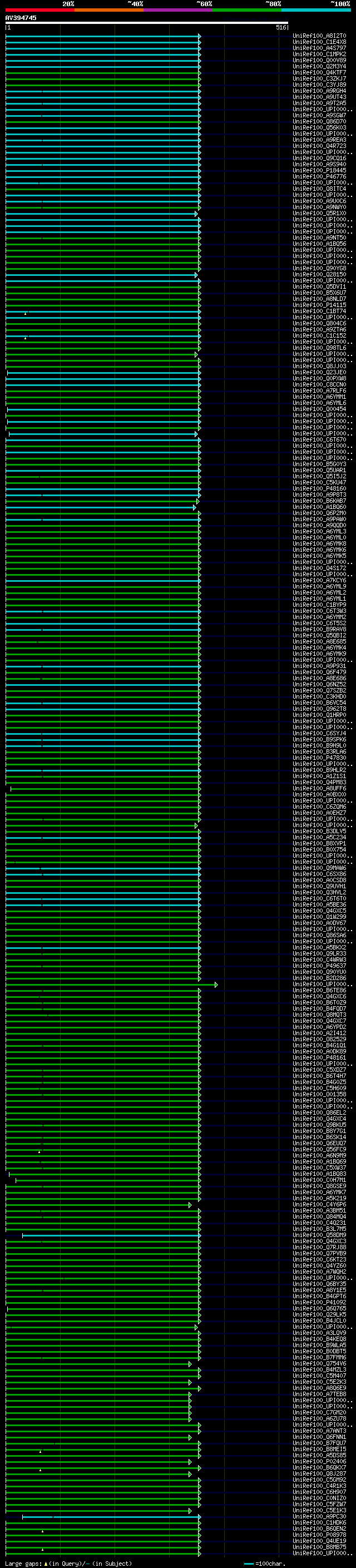Select hit UniRef100_C6T6T0
Screen dimensions: 356x1568
click(x=319, y=898)
